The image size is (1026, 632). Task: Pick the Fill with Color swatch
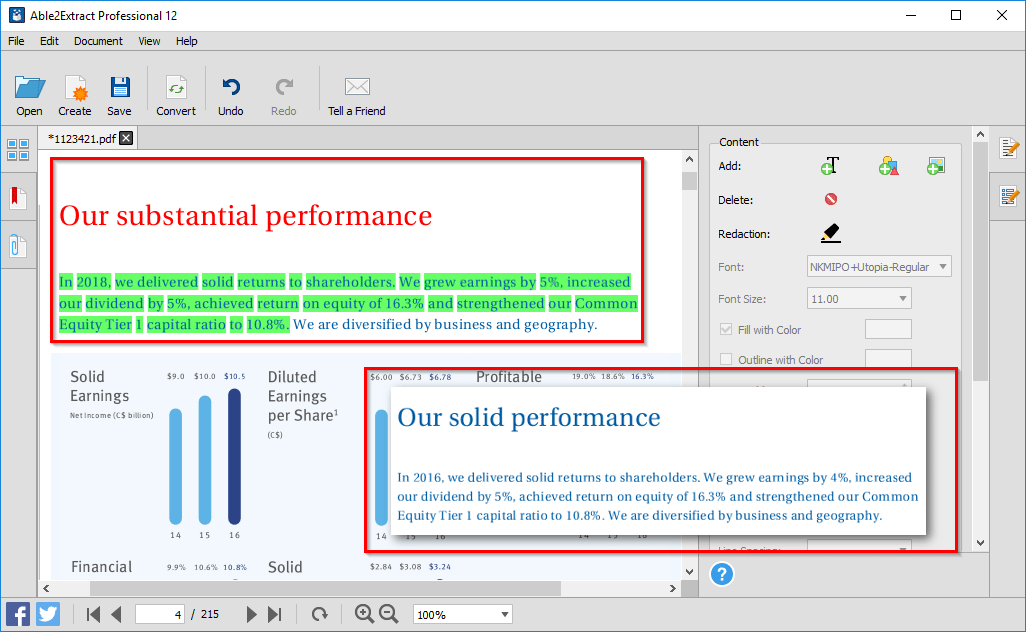coord(888,329)
